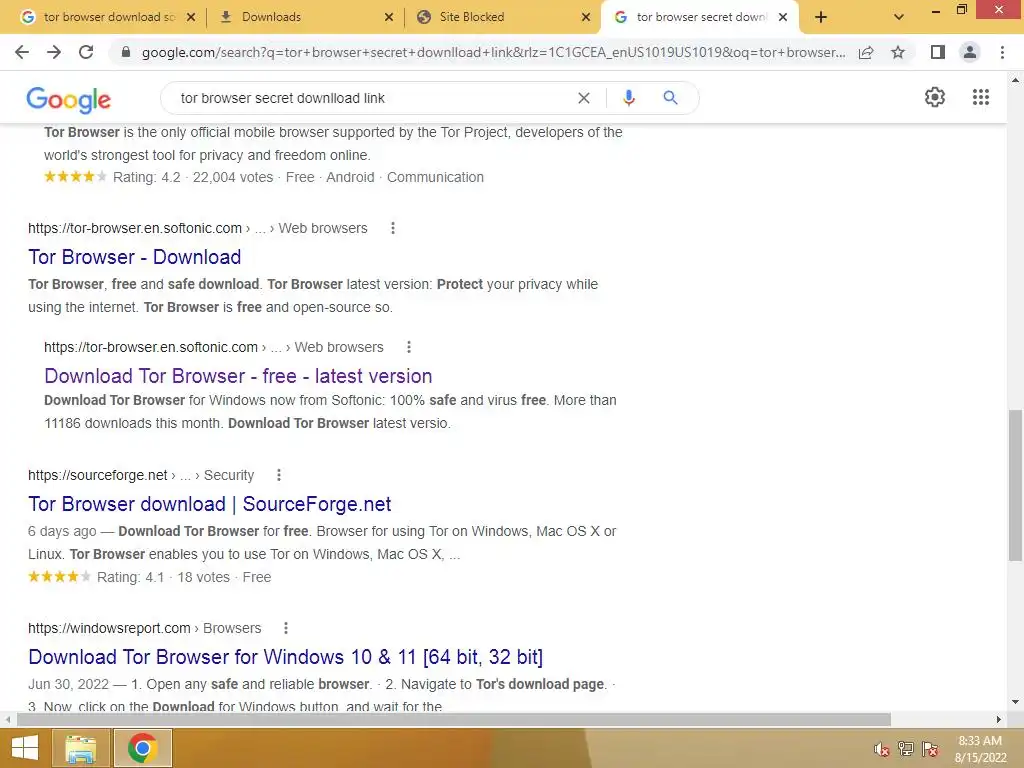Open Action Center flag icon
Image resolution: width=1024 pixels, height=768 pixels.
point(931,749)
